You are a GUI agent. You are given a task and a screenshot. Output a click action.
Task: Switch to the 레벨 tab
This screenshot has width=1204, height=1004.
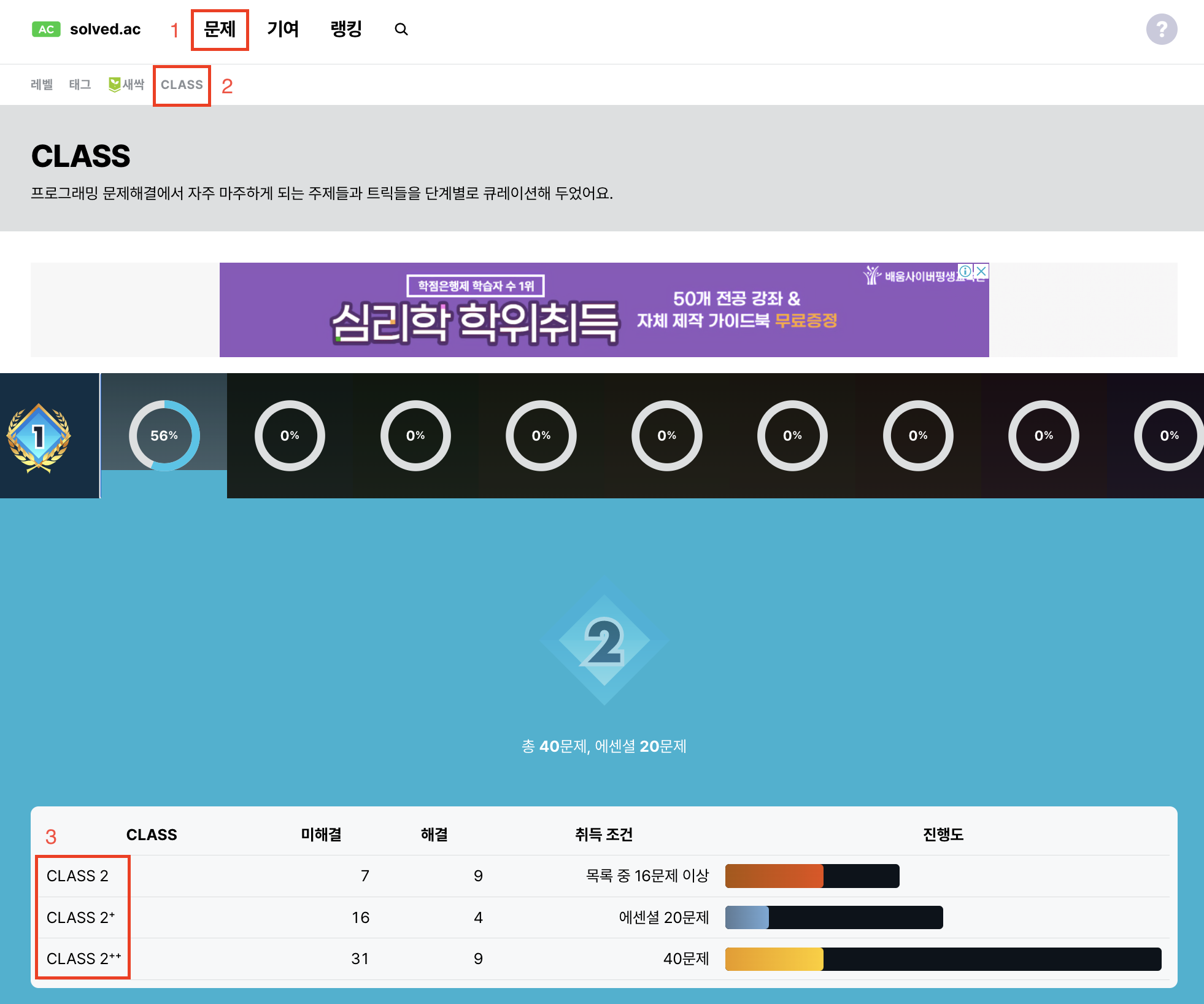click(42, 85)
